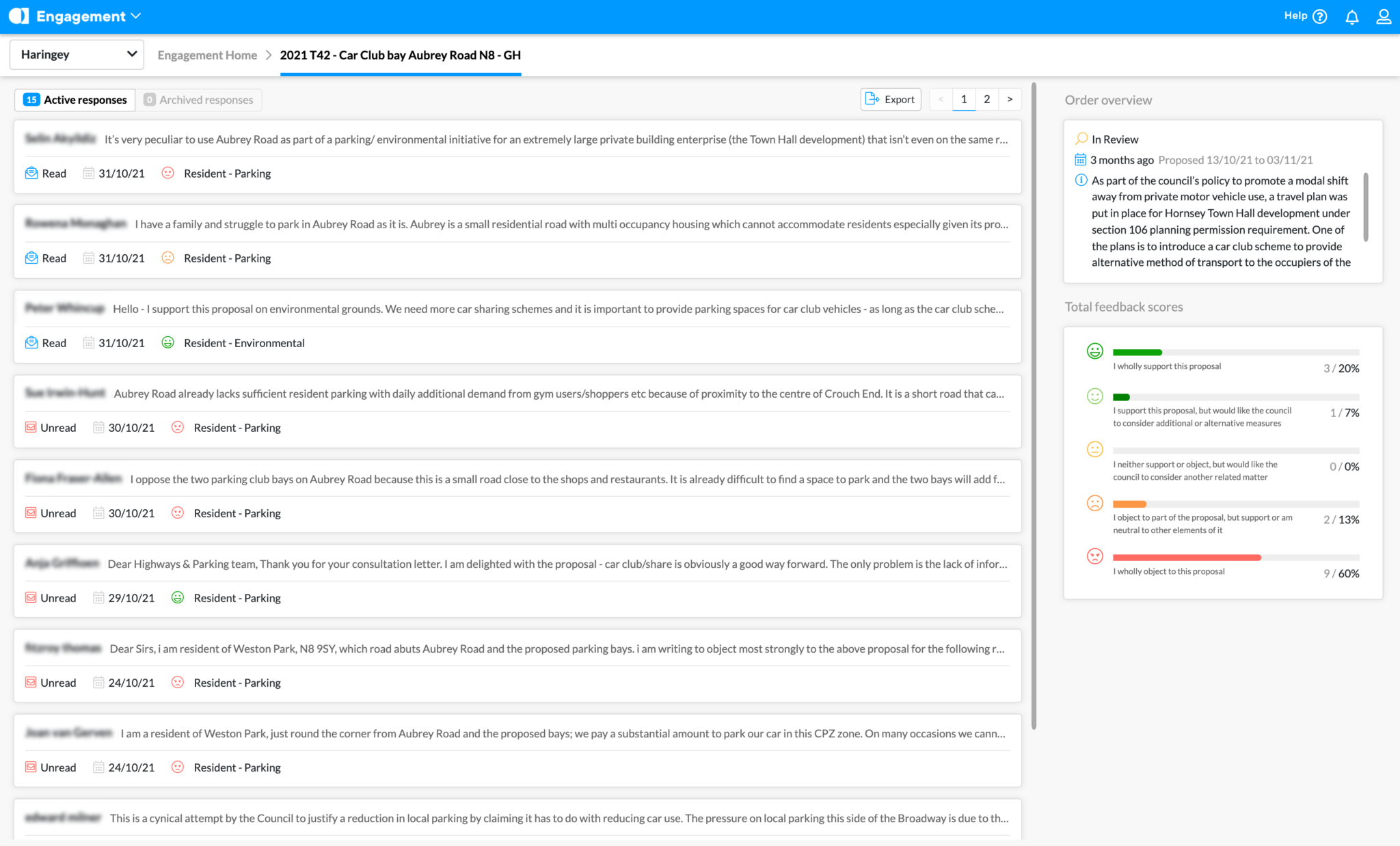Select the Active responses tab
Image resolution: width=1400 pixels, height=846 pixels.
click(x=75, y=100)
